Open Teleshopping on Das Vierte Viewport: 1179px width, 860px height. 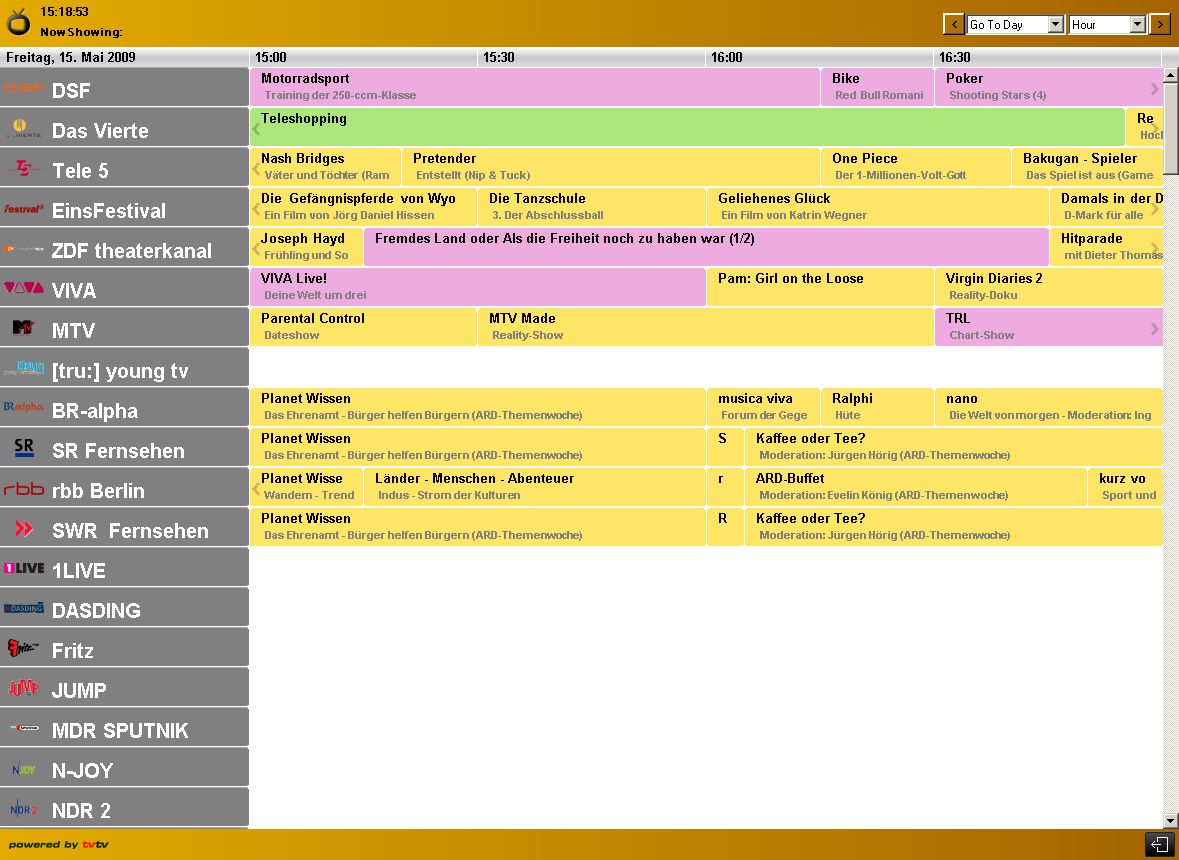pyautogui.click(x=687, y=126)
